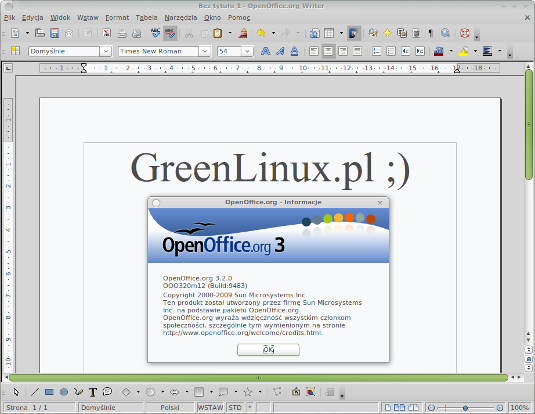Open the background color dropdown arrow
This screenshot has width=535, height=414.
[500, 51]
